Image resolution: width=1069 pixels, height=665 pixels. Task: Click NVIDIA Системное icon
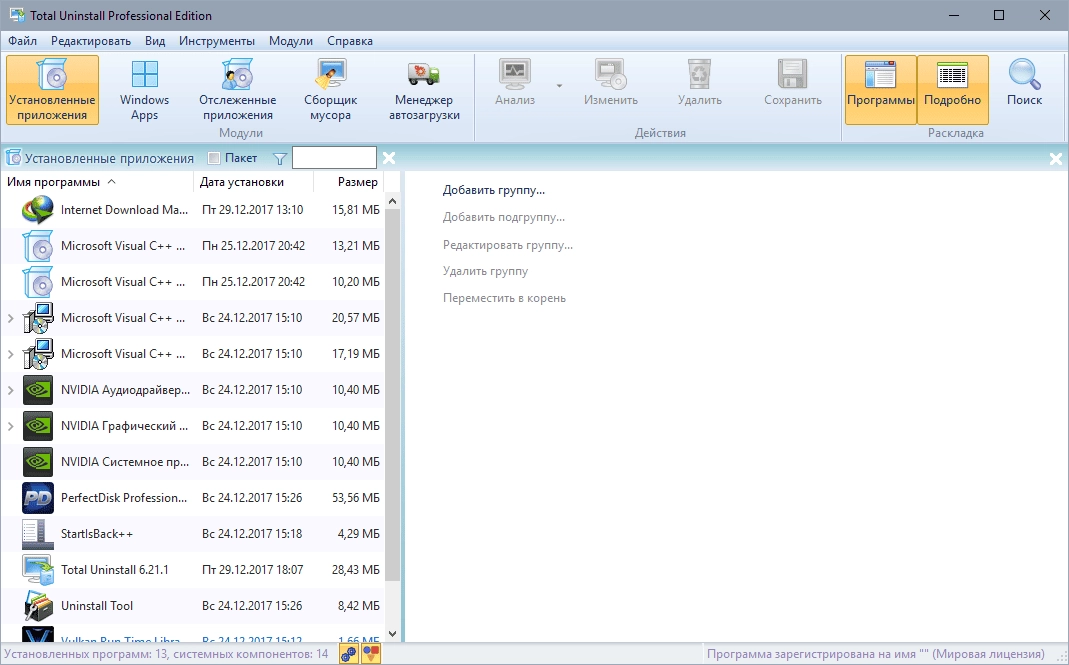[x=37, y=462]
